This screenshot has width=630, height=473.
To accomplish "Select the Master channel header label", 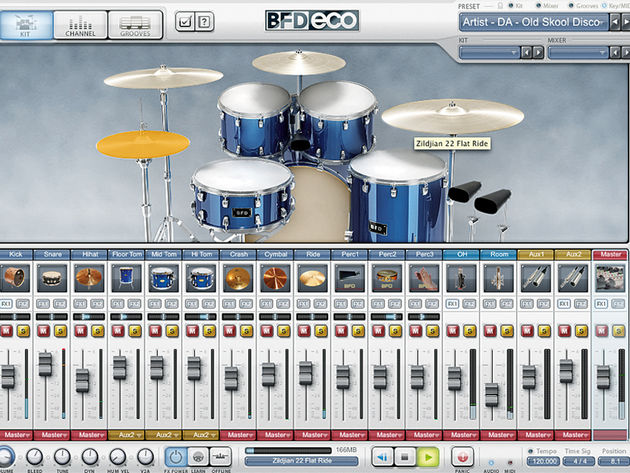I will (610, 254).
